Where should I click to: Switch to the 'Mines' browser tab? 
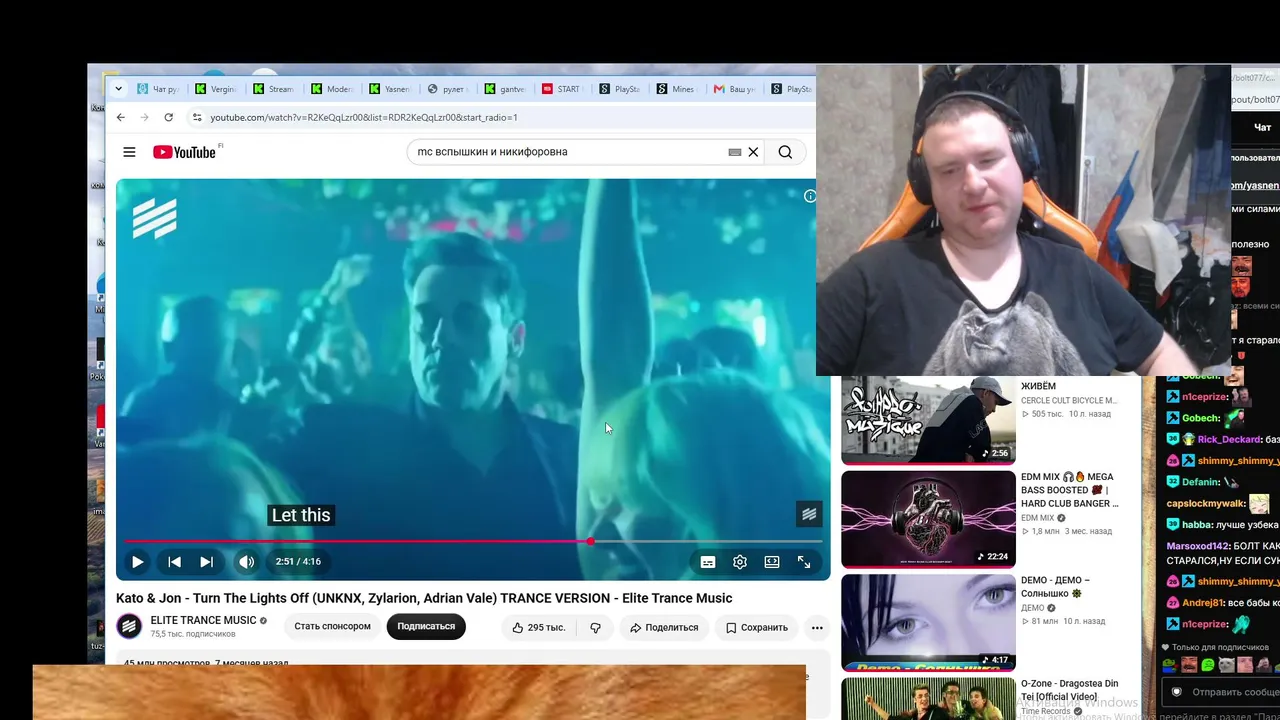pos(677,89)
